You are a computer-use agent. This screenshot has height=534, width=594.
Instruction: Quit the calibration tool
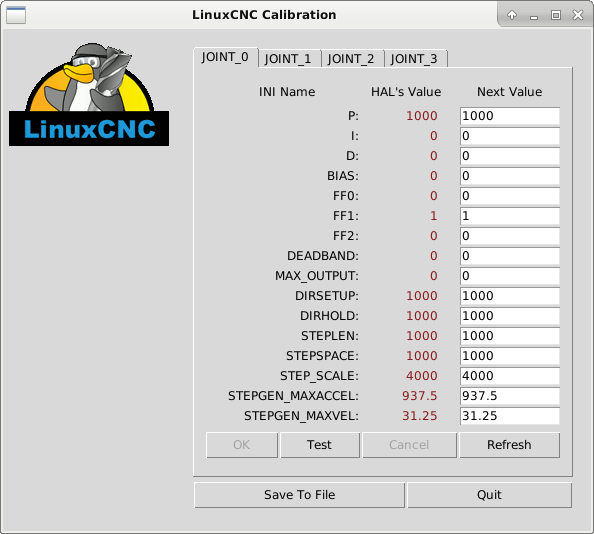[489, 495]
